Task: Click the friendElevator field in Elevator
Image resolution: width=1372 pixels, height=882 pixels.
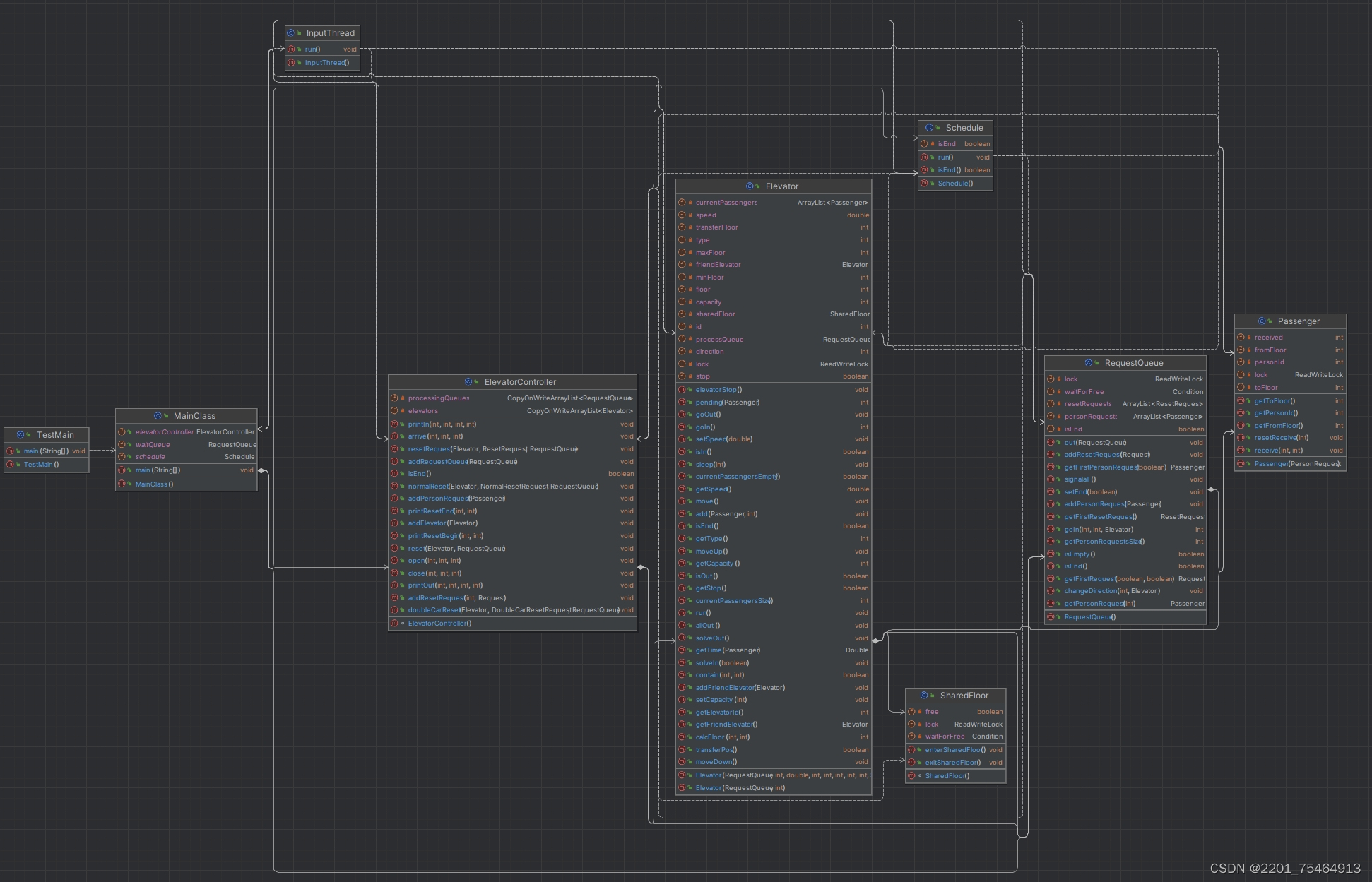Action: click(x=774, y=265)
